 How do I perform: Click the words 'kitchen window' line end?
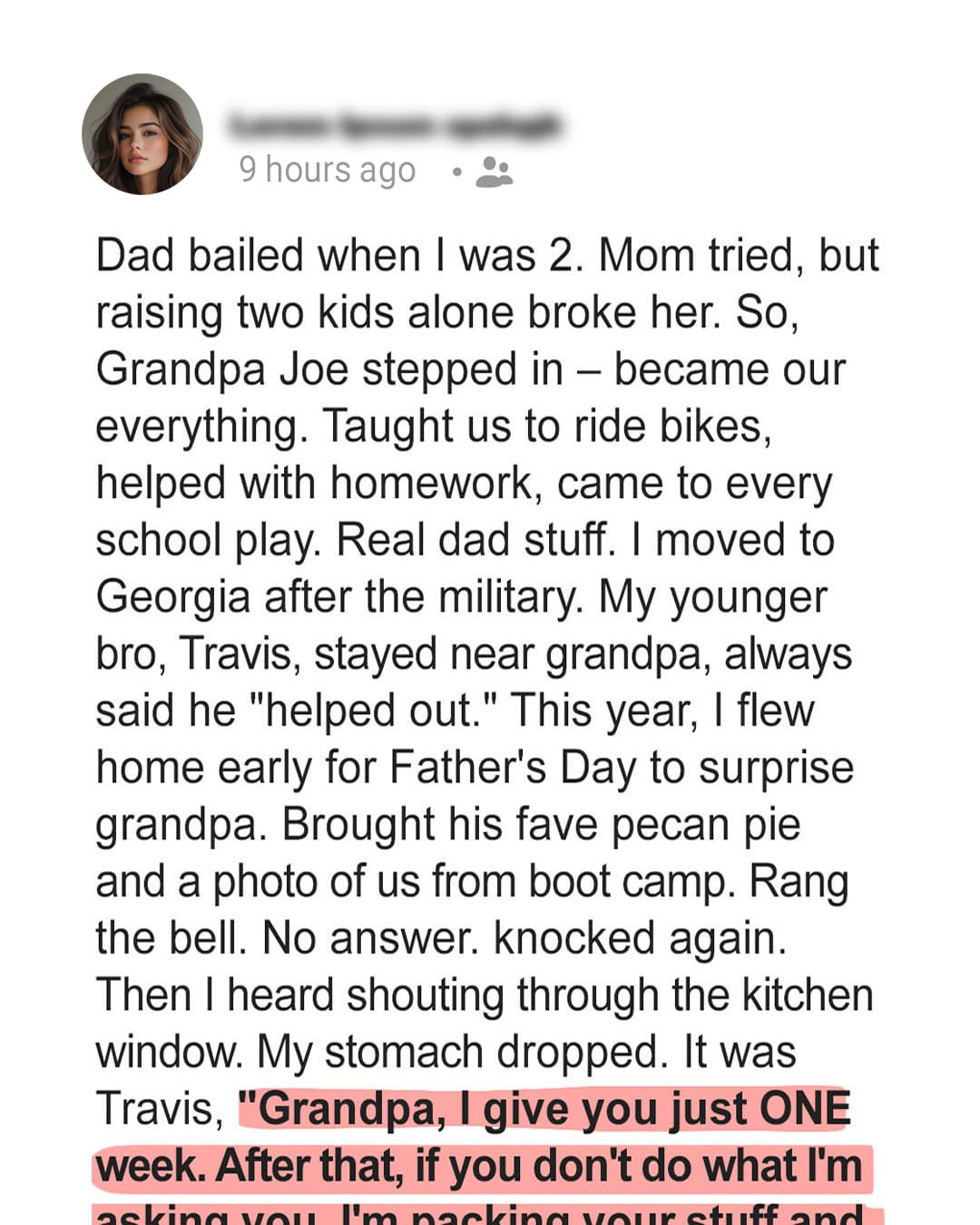click(807, 995)
